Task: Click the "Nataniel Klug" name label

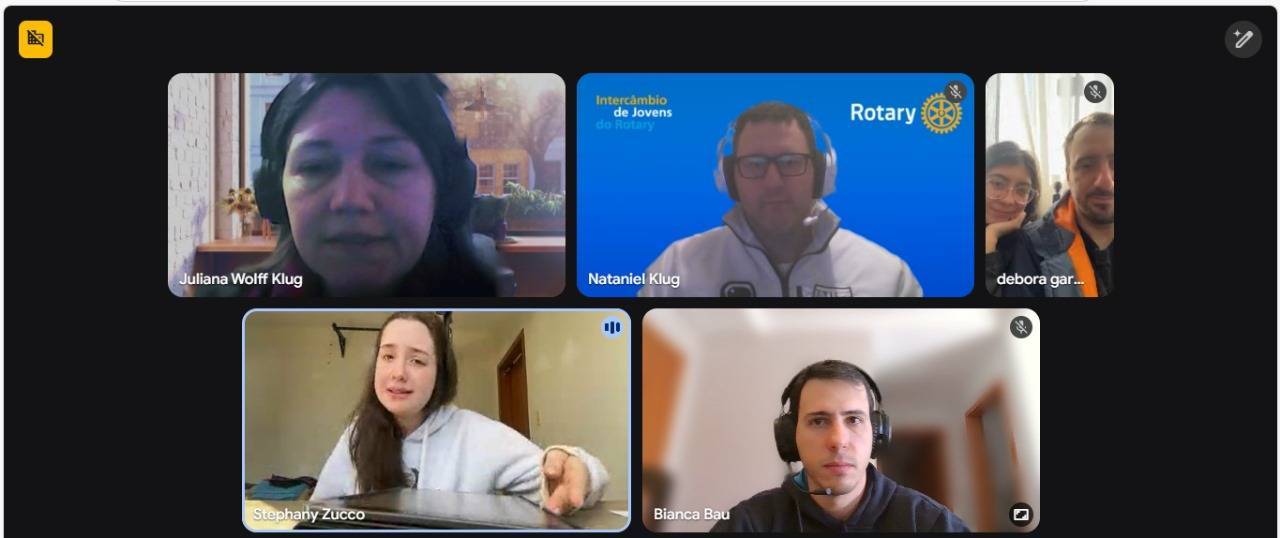Action: (633, 279)
